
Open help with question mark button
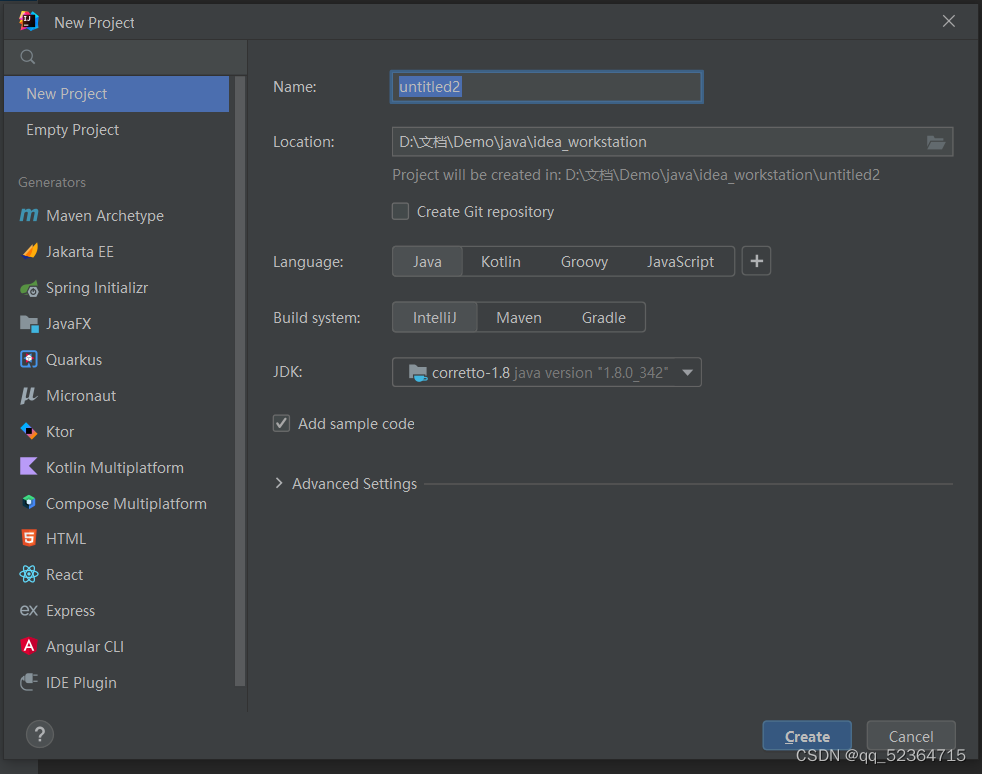click(40, 735)
